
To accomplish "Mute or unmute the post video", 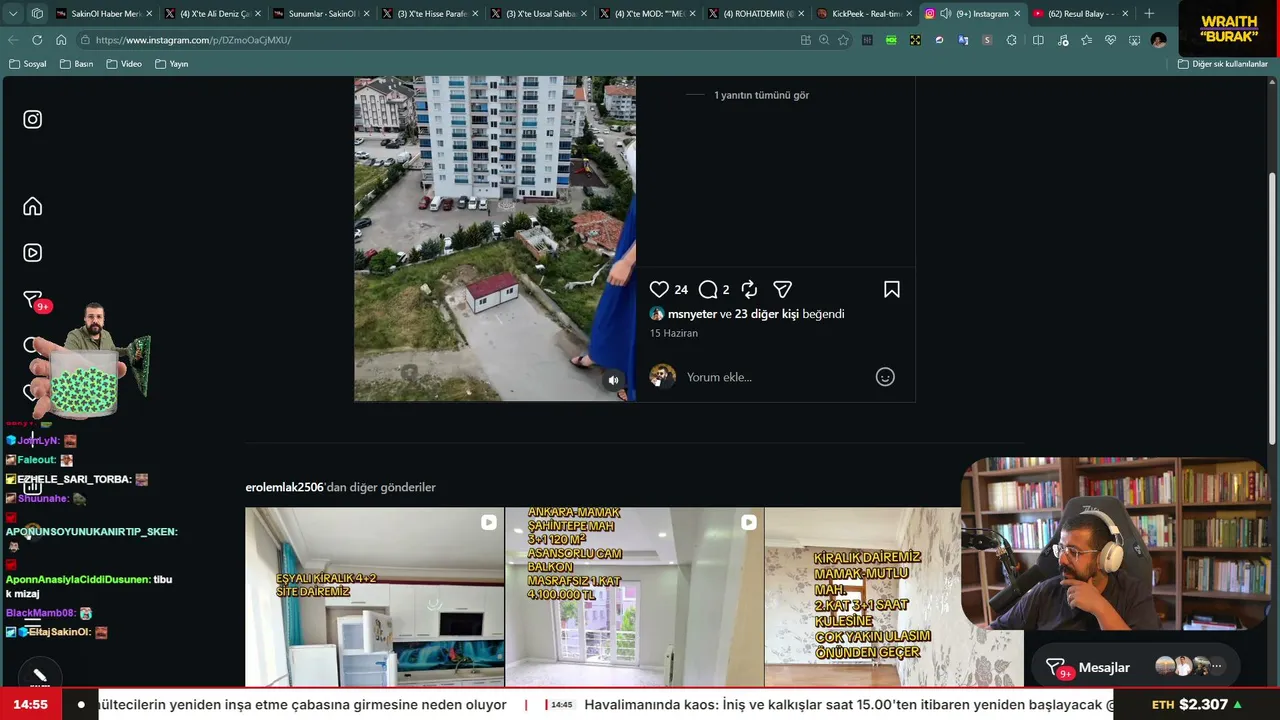I will point(614,380).
